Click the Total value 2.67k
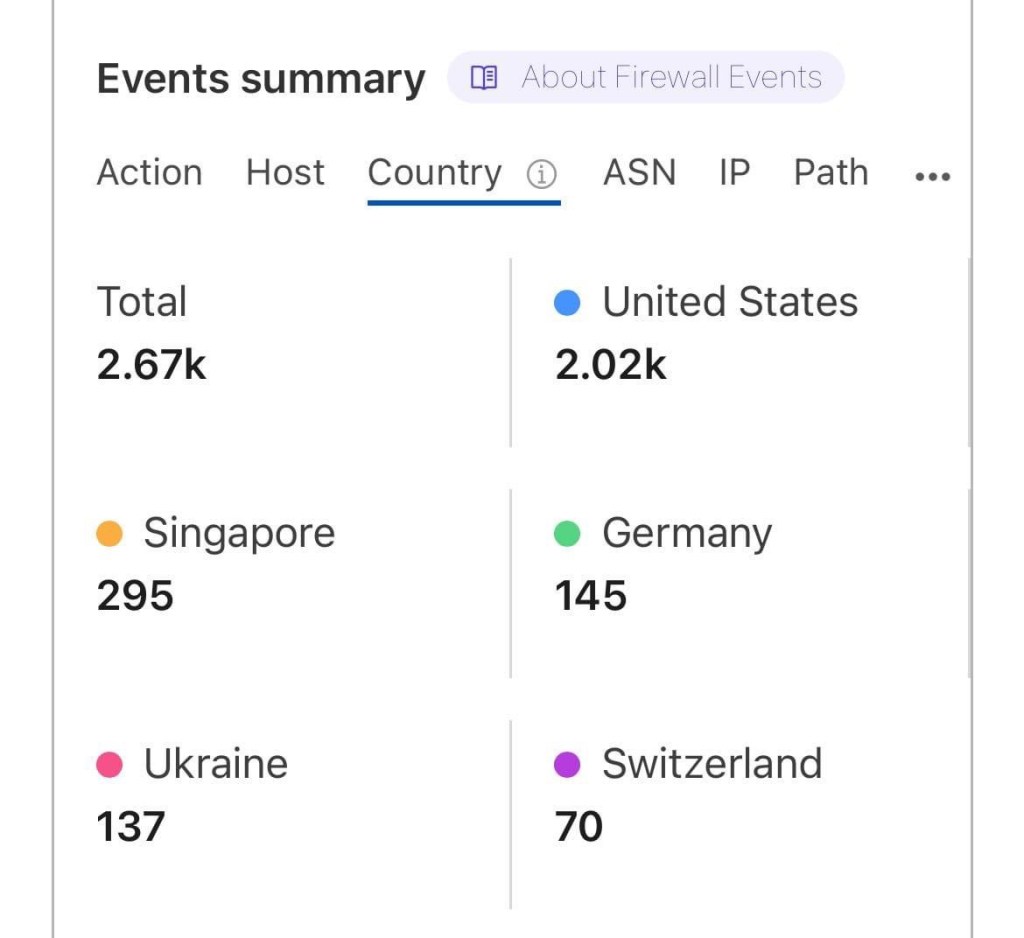This screenshot has height=938, width=1024. 151,365
